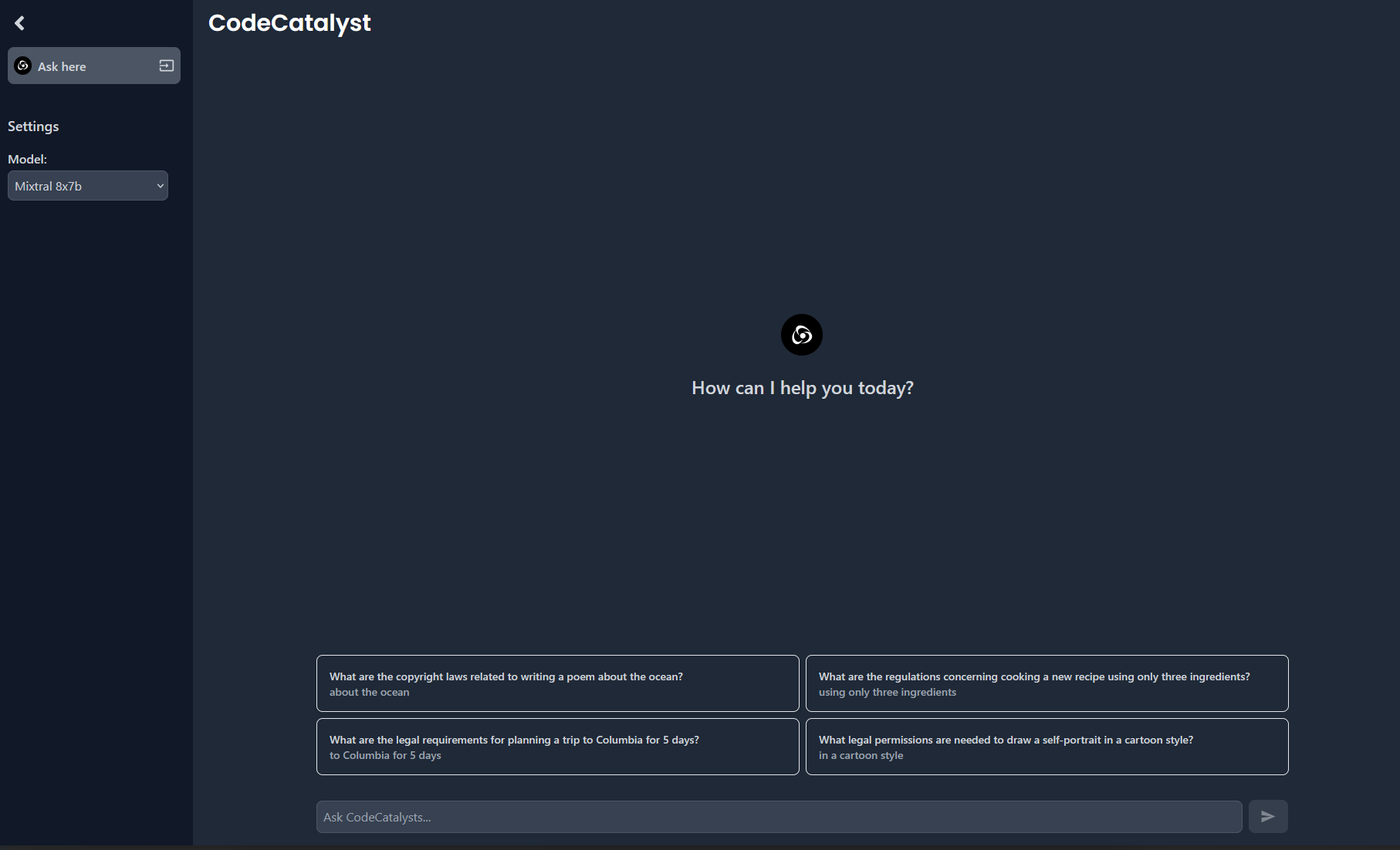The image size is (1400, 850).
Task: Click the Model: label in Settings
Action: (27, 159)
